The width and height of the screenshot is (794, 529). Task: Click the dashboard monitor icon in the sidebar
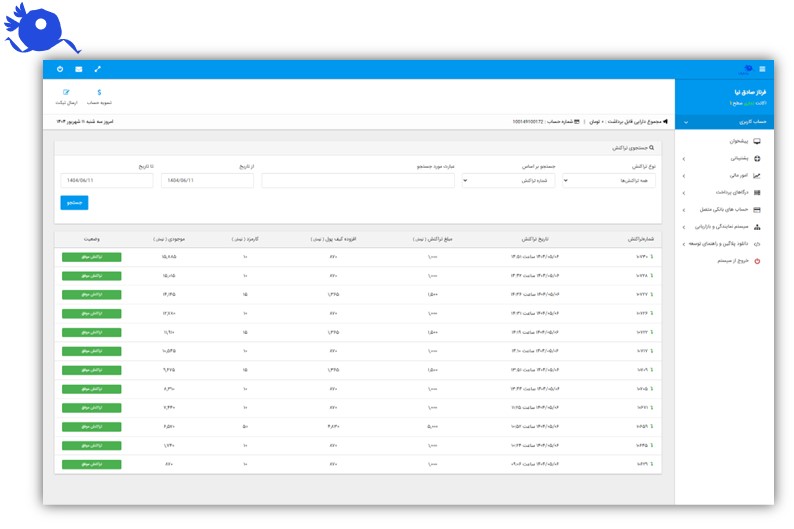[x=757, y=142]
